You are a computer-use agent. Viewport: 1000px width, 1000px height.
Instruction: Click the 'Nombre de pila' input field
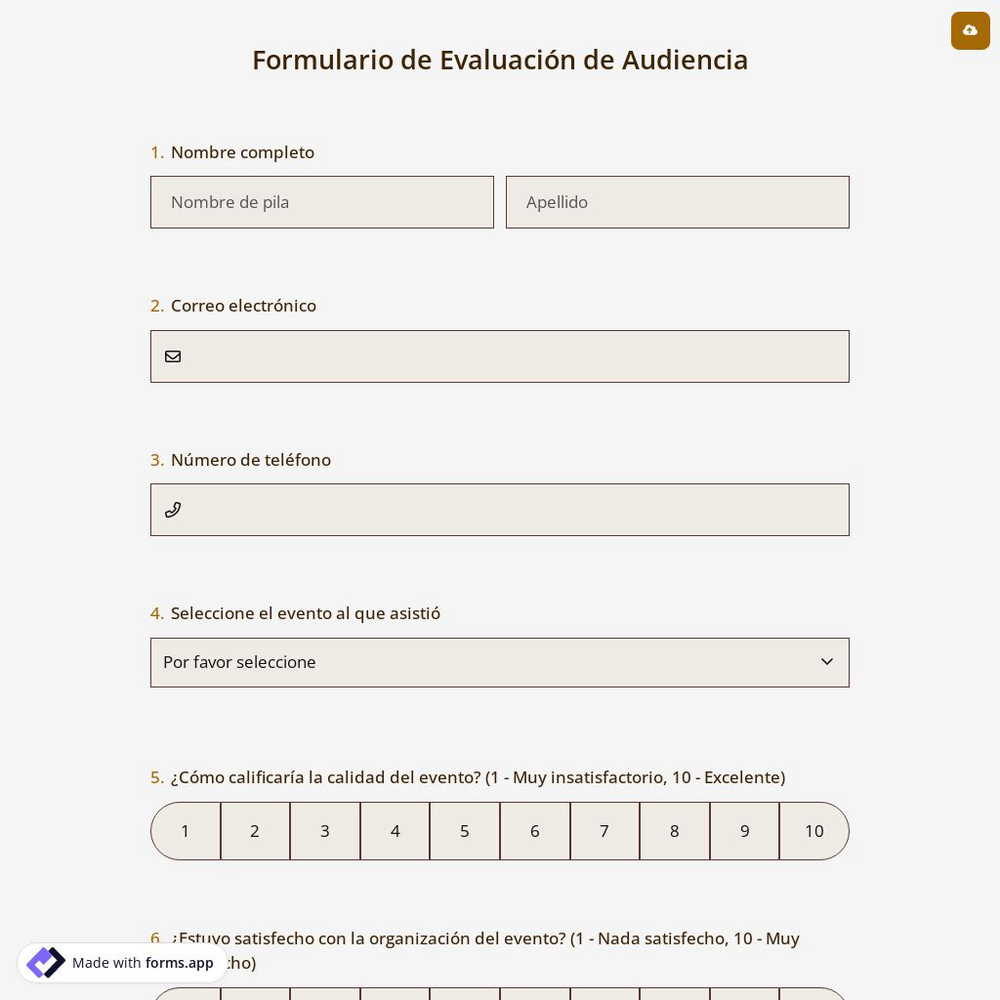coord(322,202)
